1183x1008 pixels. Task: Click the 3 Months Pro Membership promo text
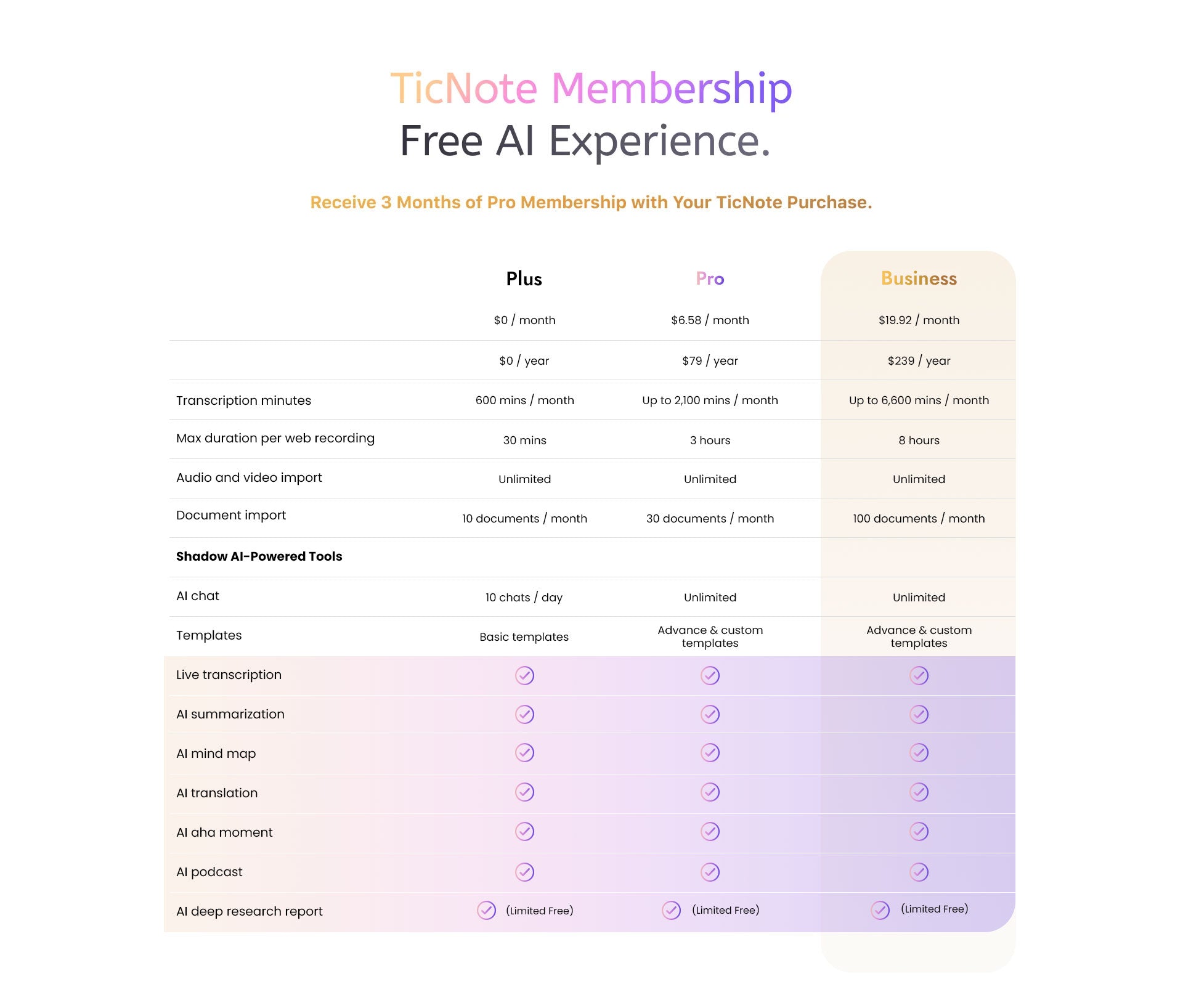(x=591, y=202)
